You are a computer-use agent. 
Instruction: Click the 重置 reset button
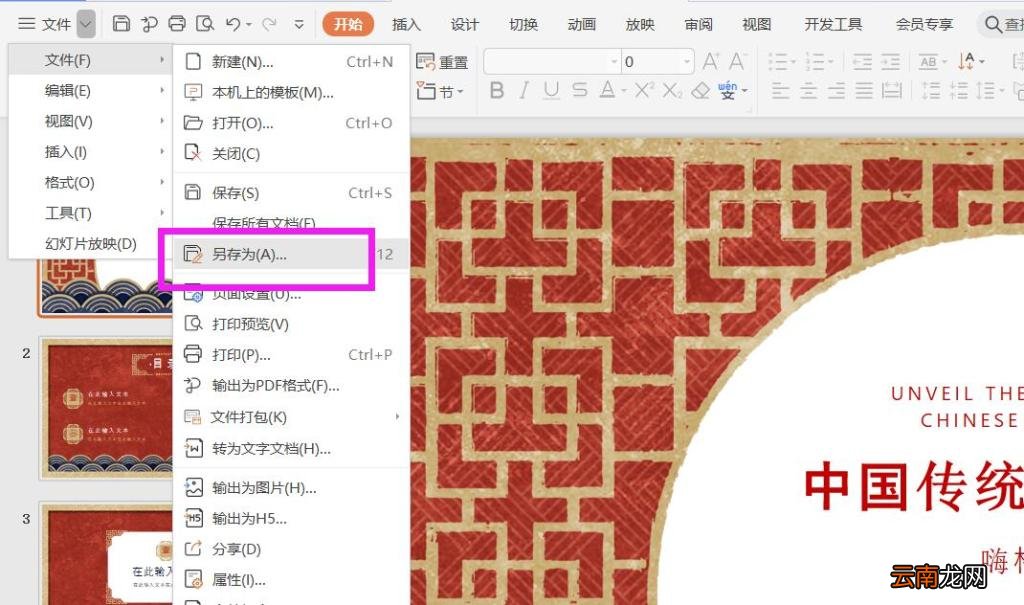pyautogui.click(x=442, y=62)
